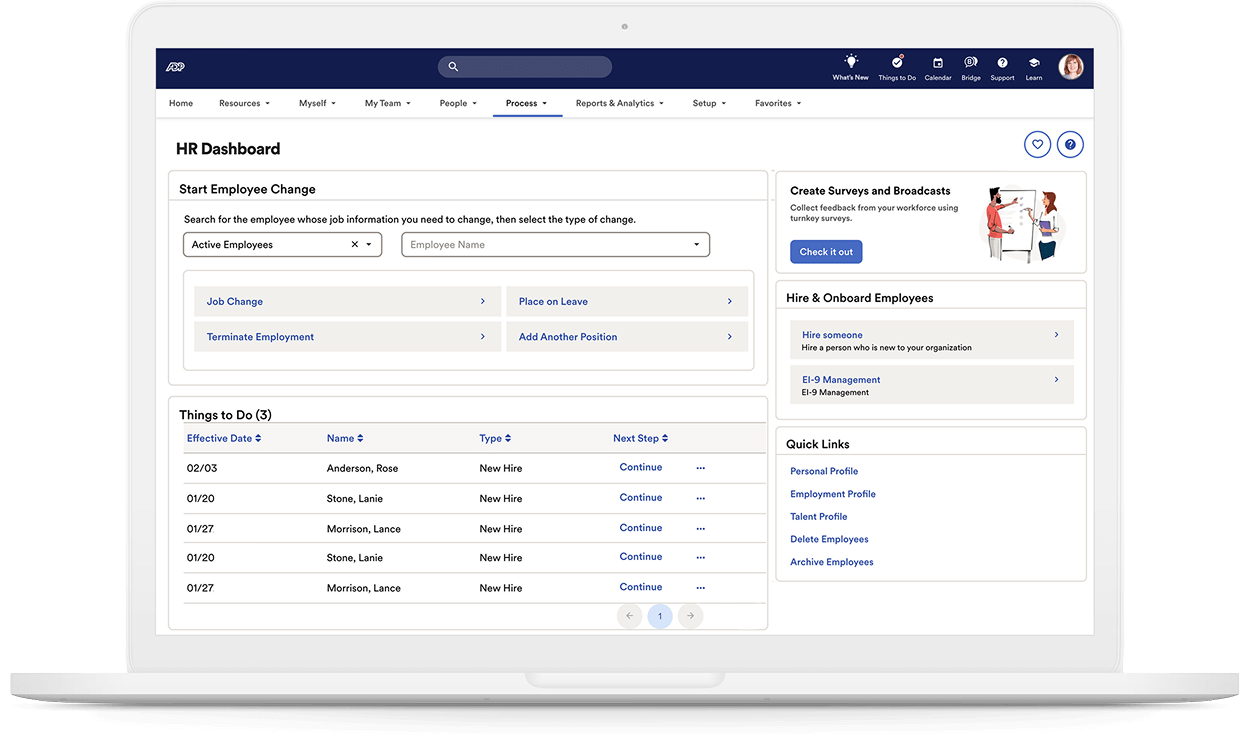Open the Active Employees selector dropdown
This screenshot has height=740, width=1240.
[369, 243]
